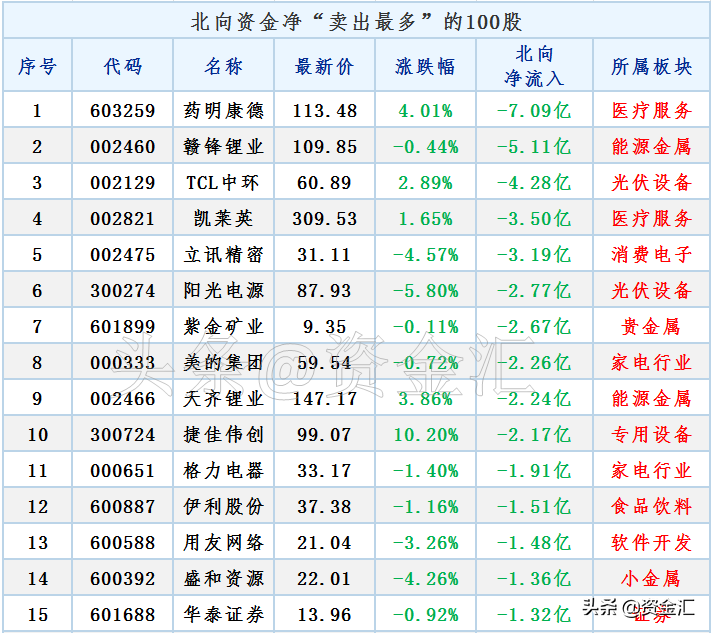Click the 医疗服务 sector in 凯莱英 row
The width and height of the screenshot is (711, 633).
pos(652,219)
